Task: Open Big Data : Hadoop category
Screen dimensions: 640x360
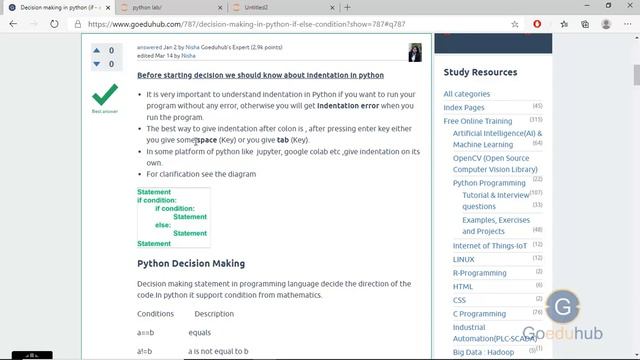Action: [x=483, y=352]
